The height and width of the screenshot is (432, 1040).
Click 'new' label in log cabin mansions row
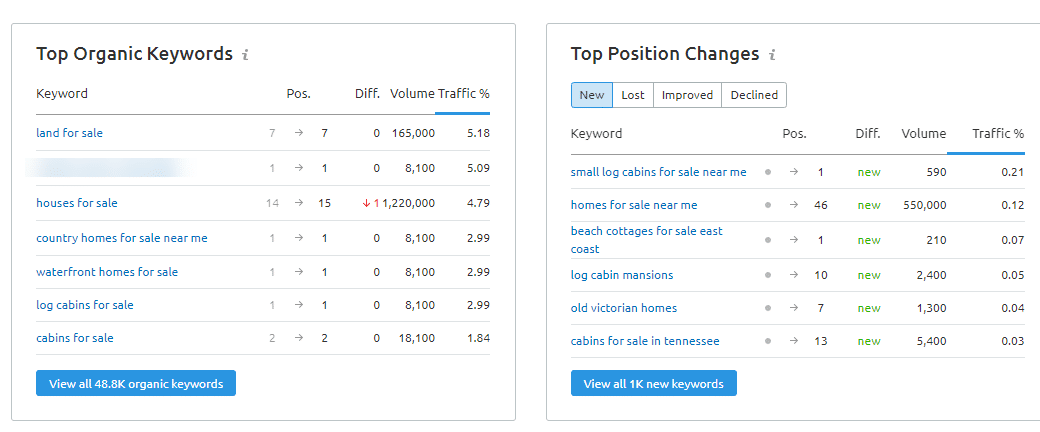click(869, 275)
